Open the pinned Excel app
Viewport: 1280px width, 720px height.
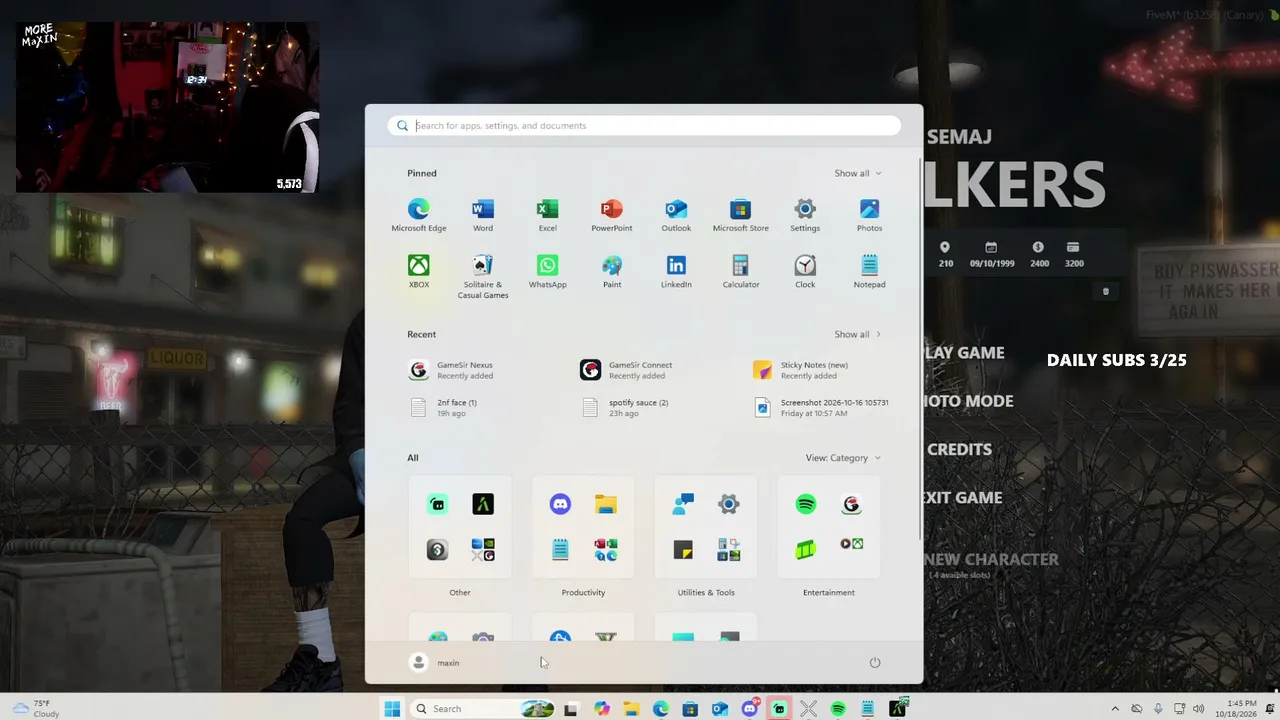click(547, 215)
